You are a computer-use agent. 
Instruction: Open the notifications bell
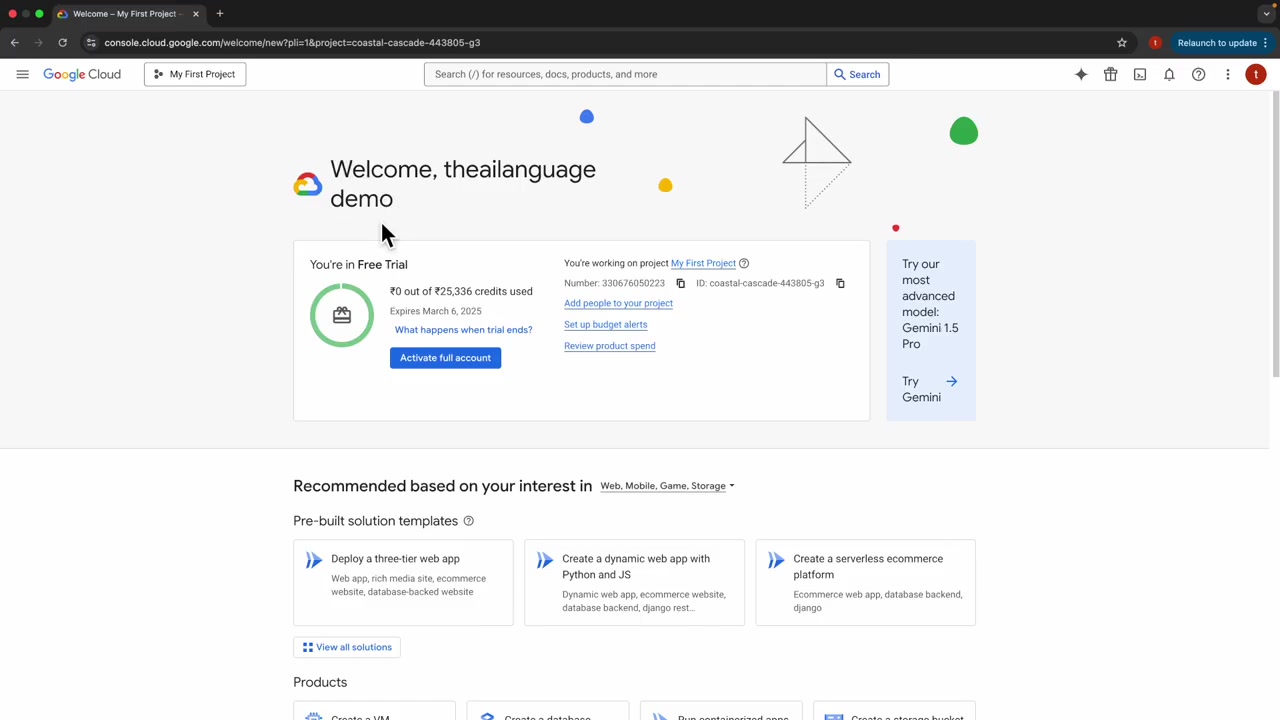tap(1169, 74)
